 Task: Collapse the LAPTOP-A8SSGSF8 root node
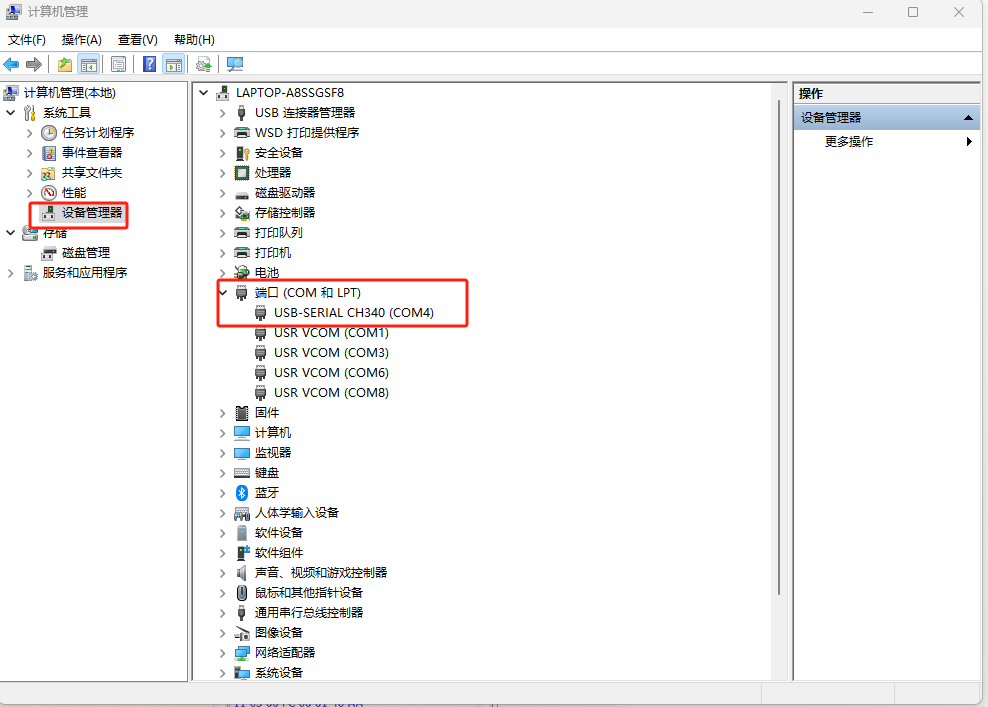pyautogui.click(x=204, y=93)
